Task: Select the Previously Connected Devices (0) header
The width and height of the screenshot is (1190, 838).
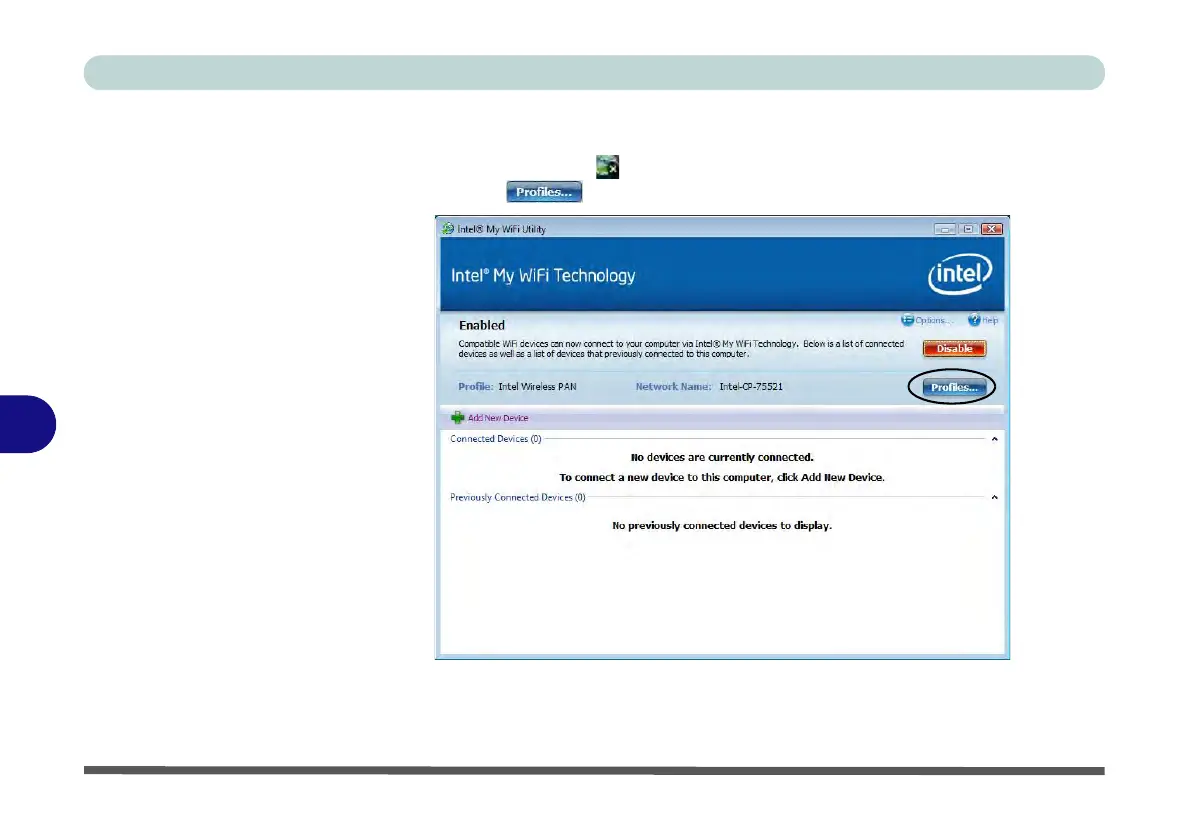Action: coord(518,497)
